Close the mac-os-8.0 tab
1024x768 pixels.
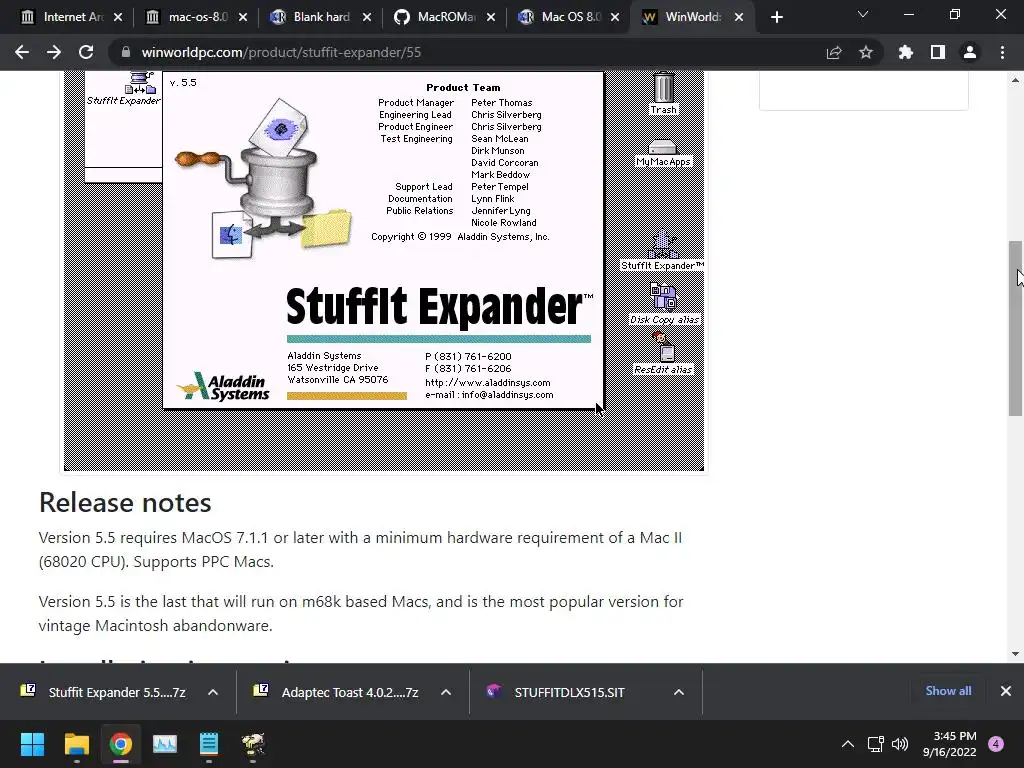click(x=243, y=17)
